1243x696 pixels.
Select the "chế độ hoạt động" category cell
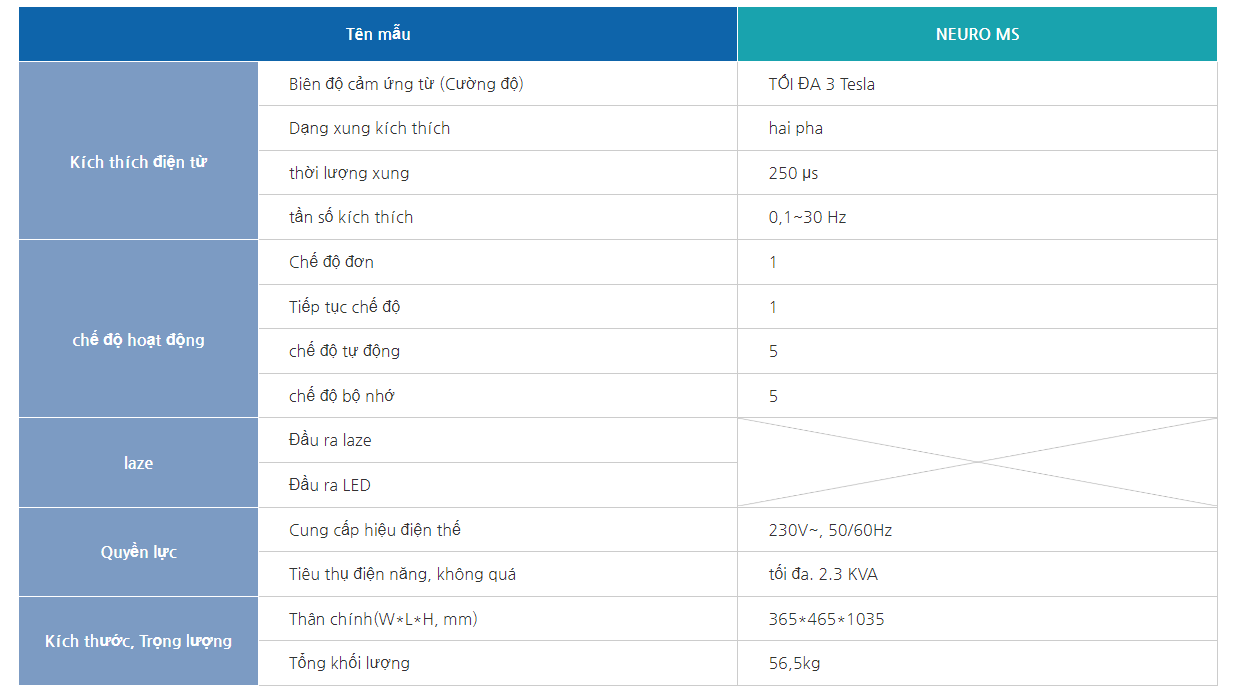coord(138,340)
